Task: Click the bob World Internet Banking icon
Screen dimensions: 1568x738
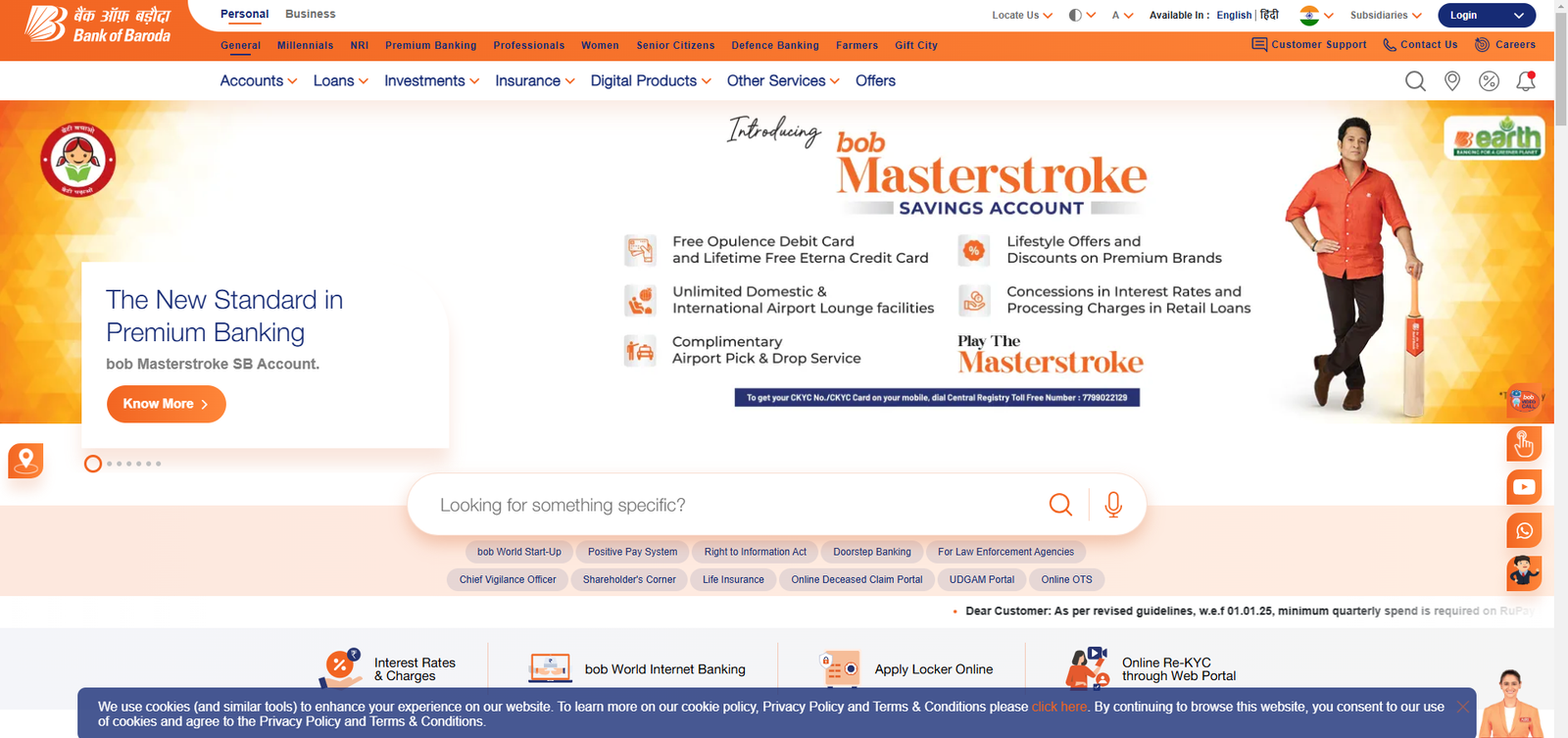Action: [x=550, y=668]
